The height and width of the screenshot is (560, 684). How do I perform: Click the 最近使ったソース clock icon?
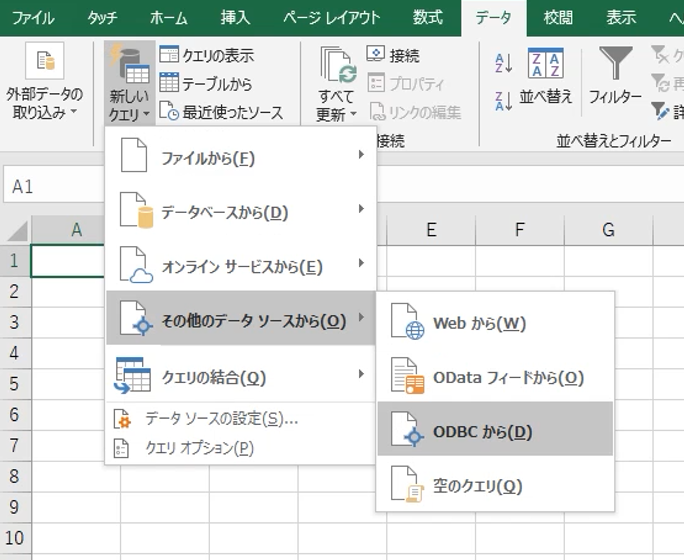coord(169,111)
